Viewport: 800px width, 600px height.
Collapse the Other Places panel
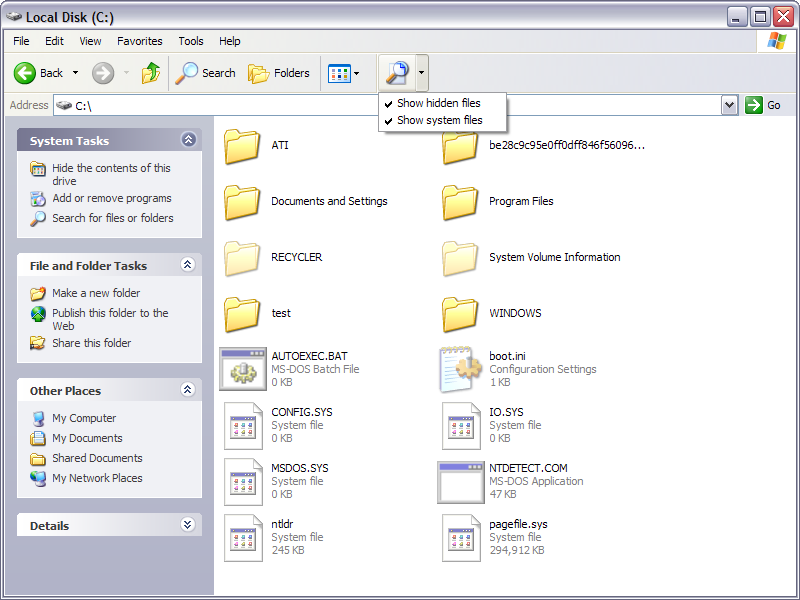point(188,389)
